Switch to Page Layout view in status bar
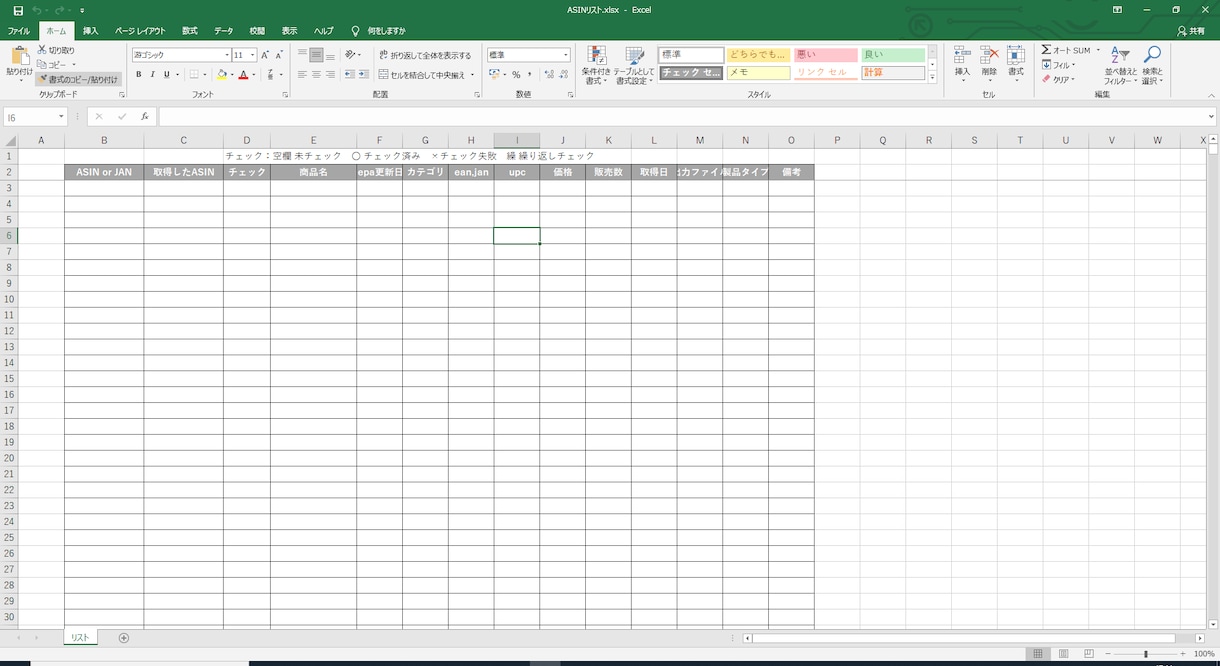Screen dimensions: 1220x666 1062,654
